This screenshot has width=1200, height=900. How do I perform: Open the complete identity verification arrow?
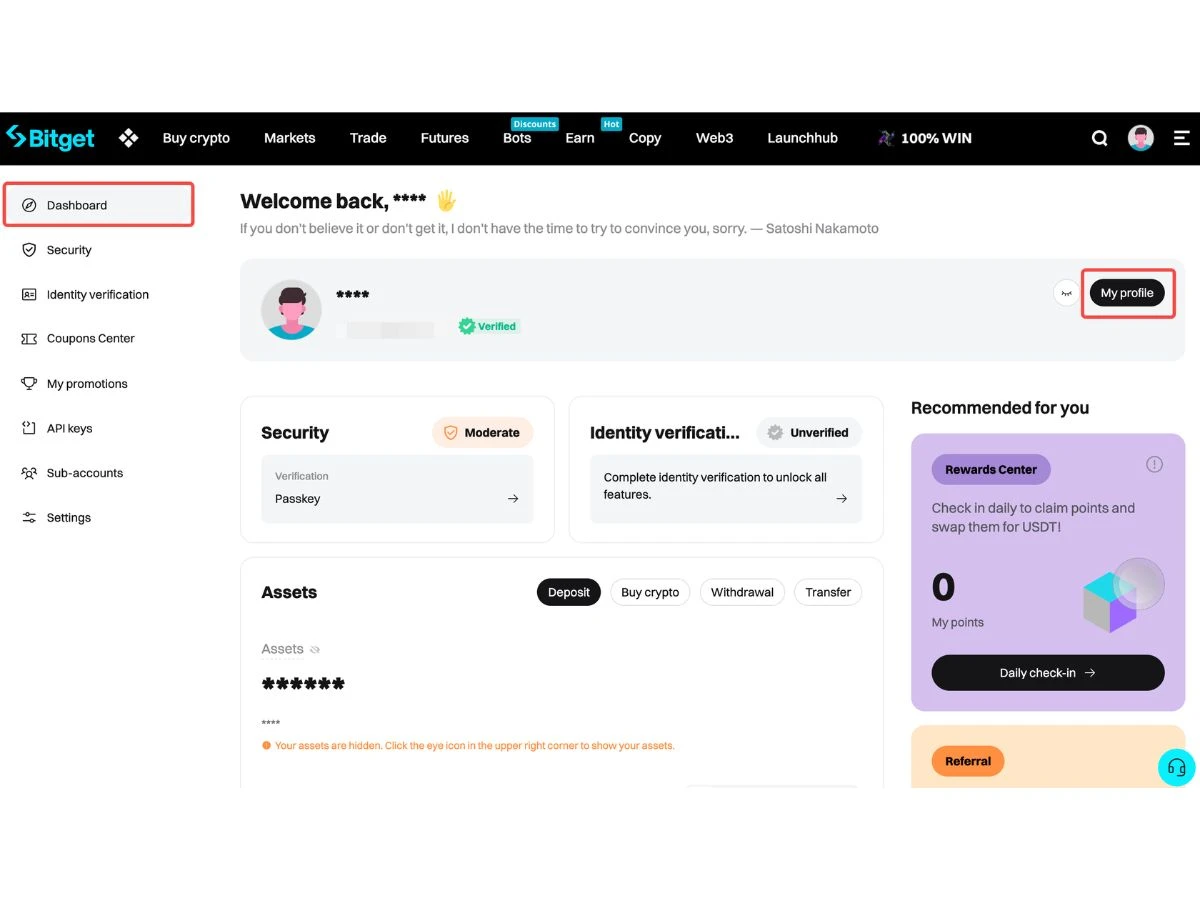point(842,498)
